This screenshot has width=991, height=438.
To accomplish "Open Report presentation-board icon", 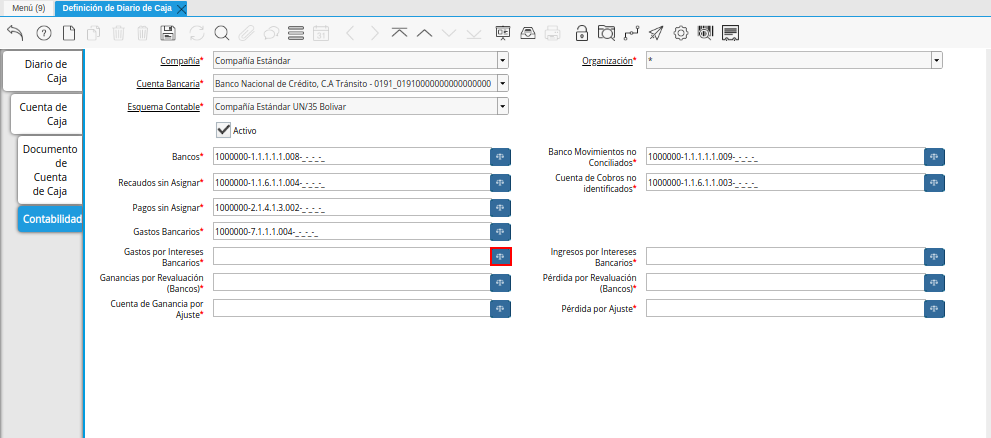I will pos(502,33).
